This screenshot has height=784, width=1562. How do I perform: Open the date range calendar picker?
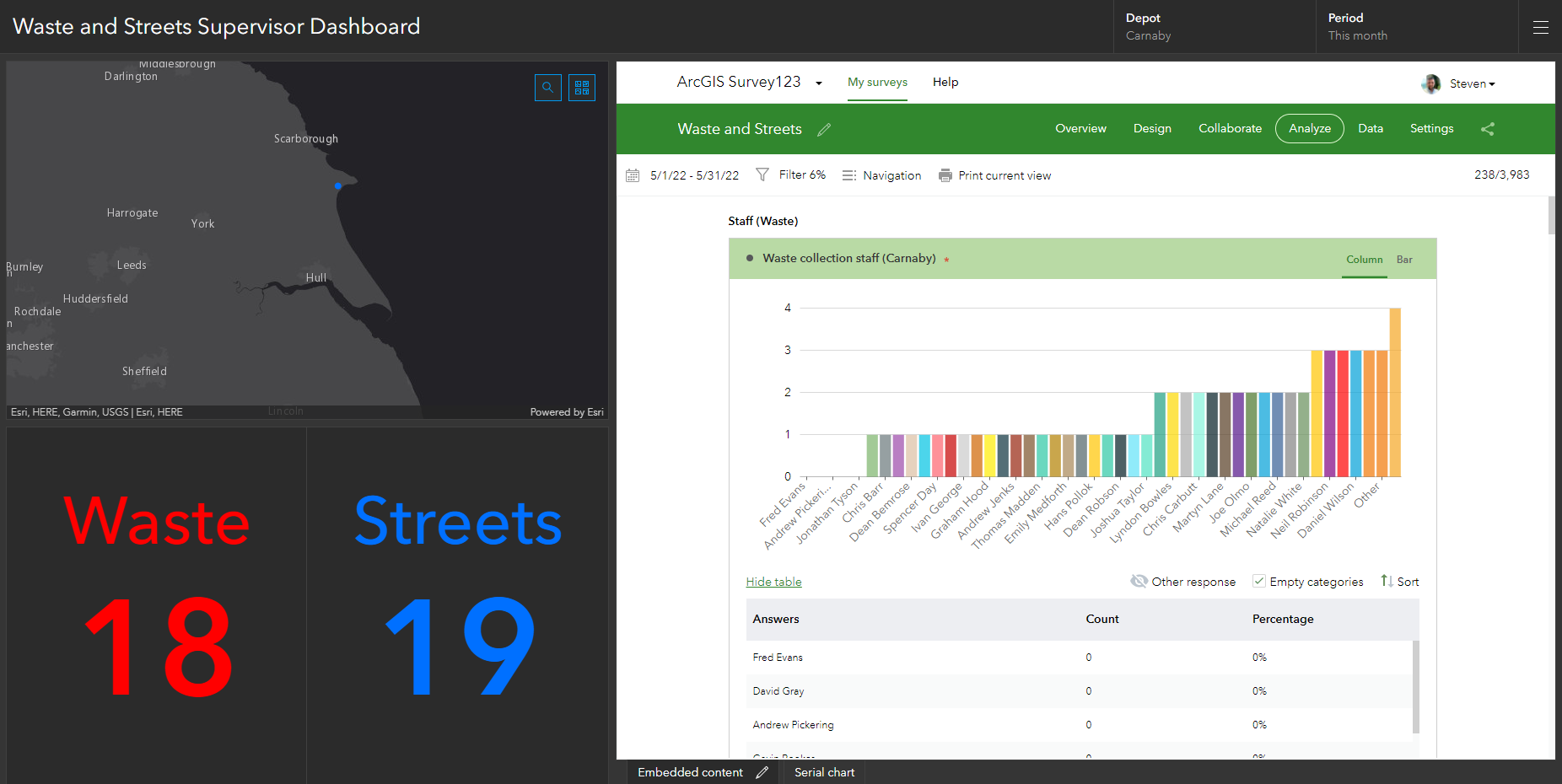coord(633,175)
